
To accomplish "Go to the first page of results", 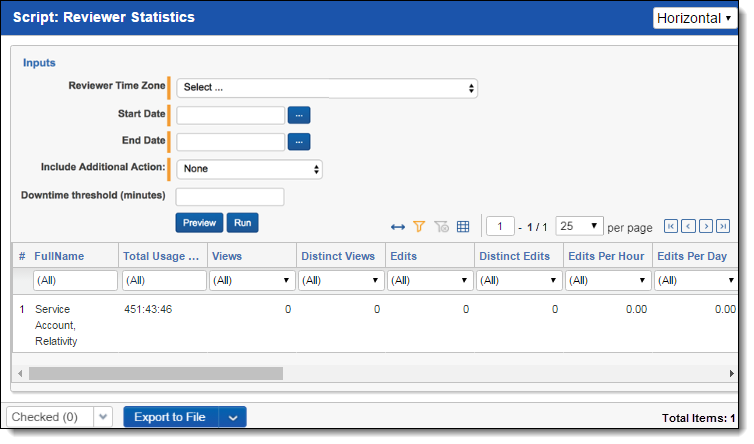I will coord(671,227).
